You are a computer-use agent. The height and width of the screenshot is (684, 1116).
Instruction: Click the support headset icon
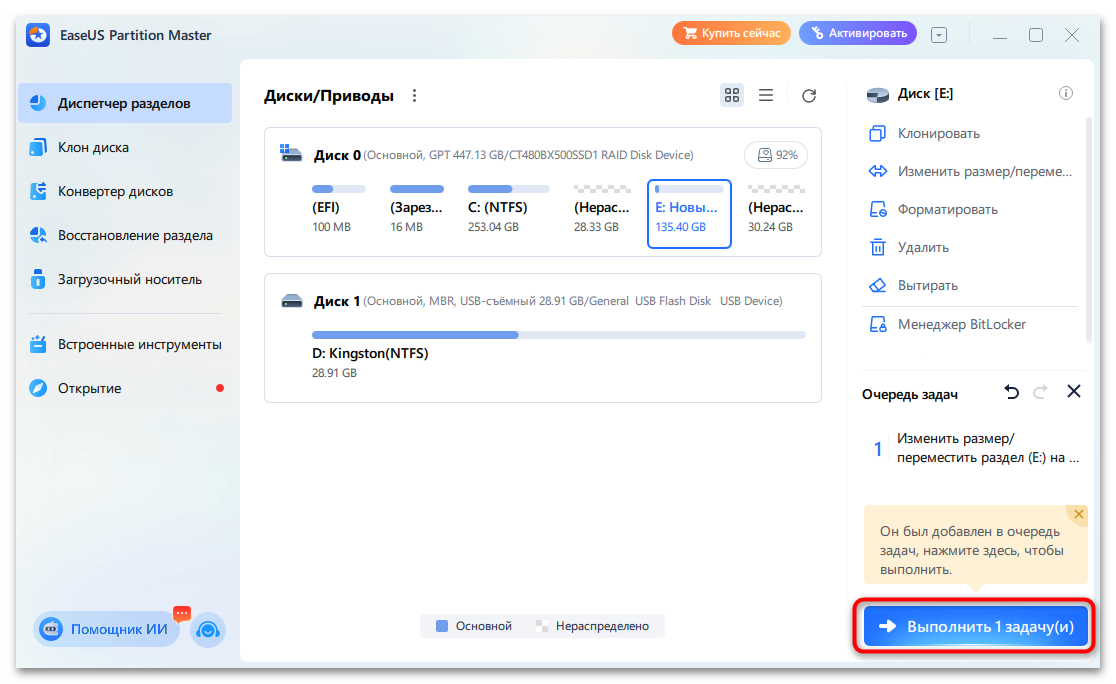tap(208, 630)
